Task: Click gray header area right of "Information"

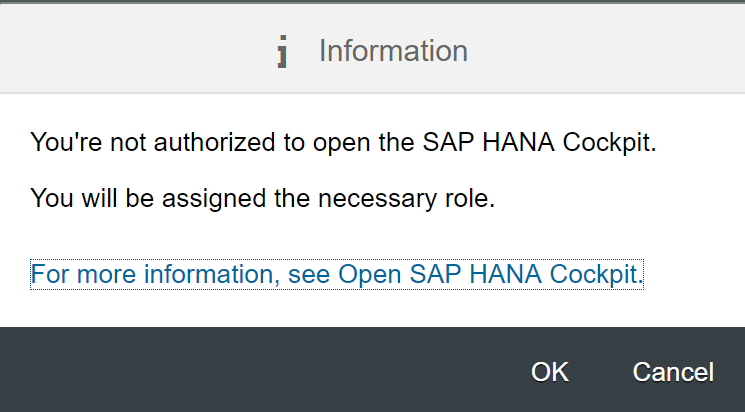Action: coord(600,50)
